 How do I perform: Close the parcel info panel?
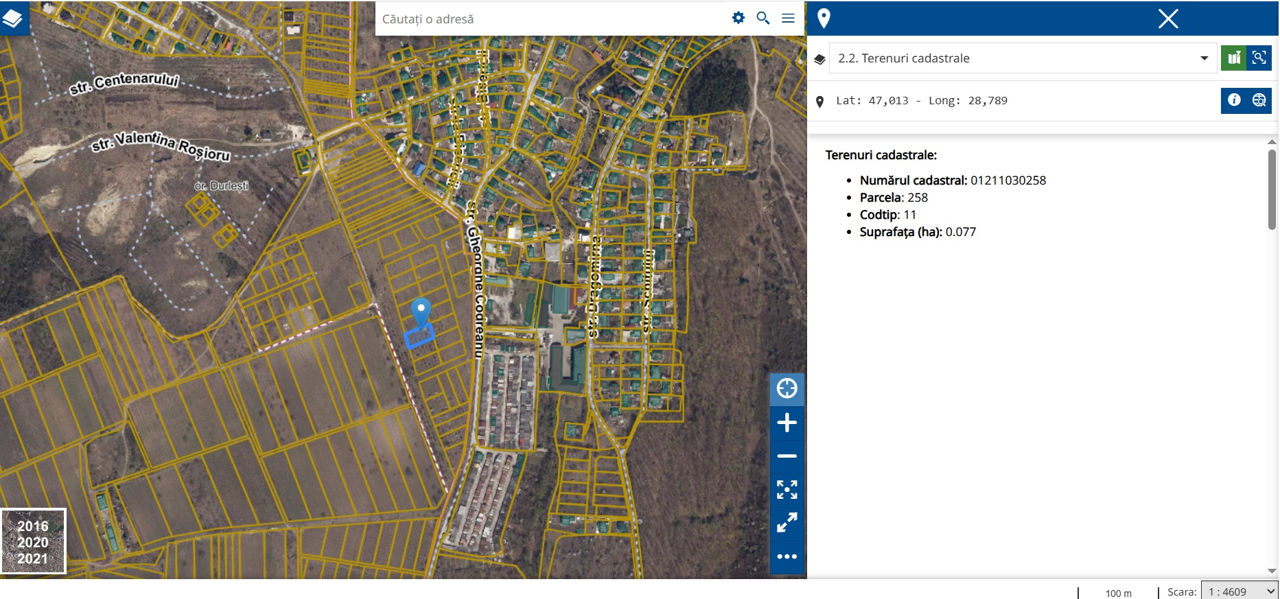tap(1168, 18)
